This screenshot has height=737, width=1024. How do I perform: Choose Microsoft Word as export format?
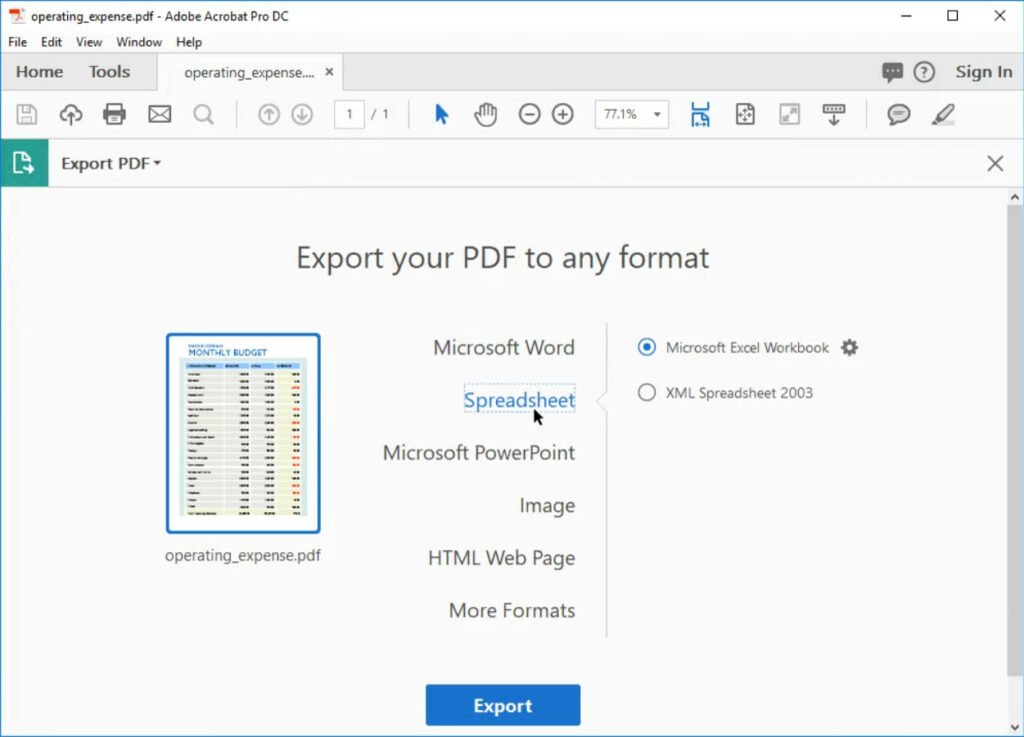point(503,347)
